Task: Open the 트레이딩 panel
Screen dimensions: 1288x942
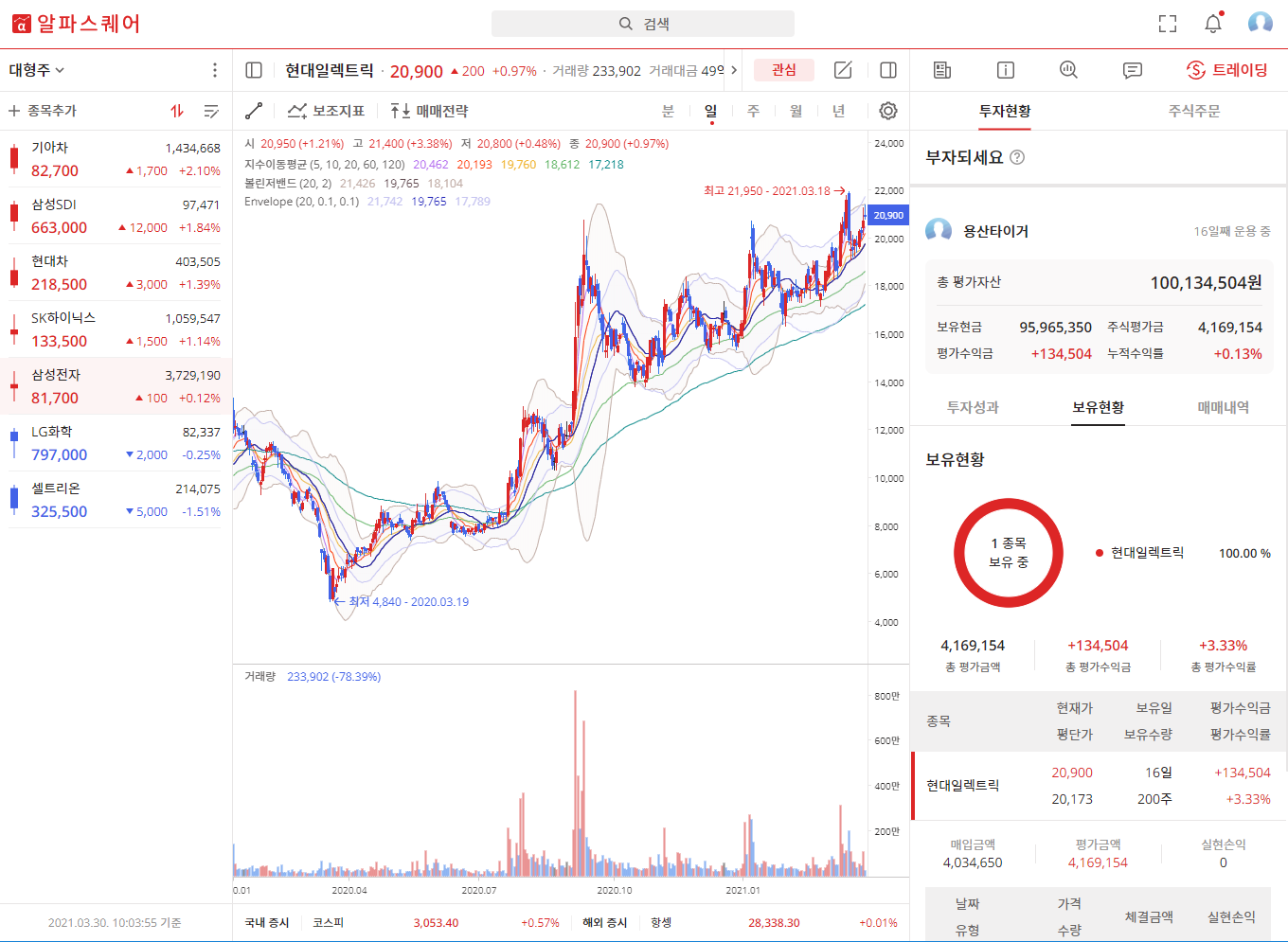Action: pyautogui.click(x=1226, y=70)
